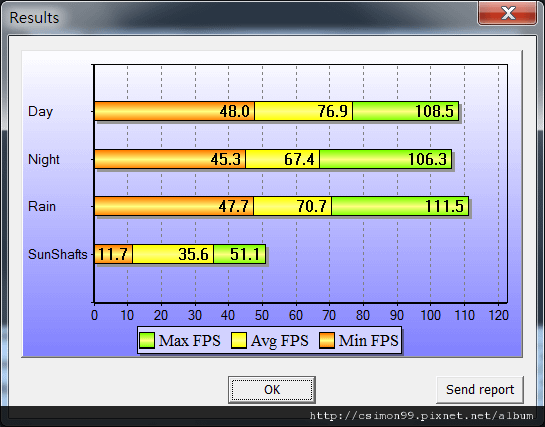Screen dimensions: 545x427
Task: Click the axis tick label 40
Action: click(x=228, y=315)
